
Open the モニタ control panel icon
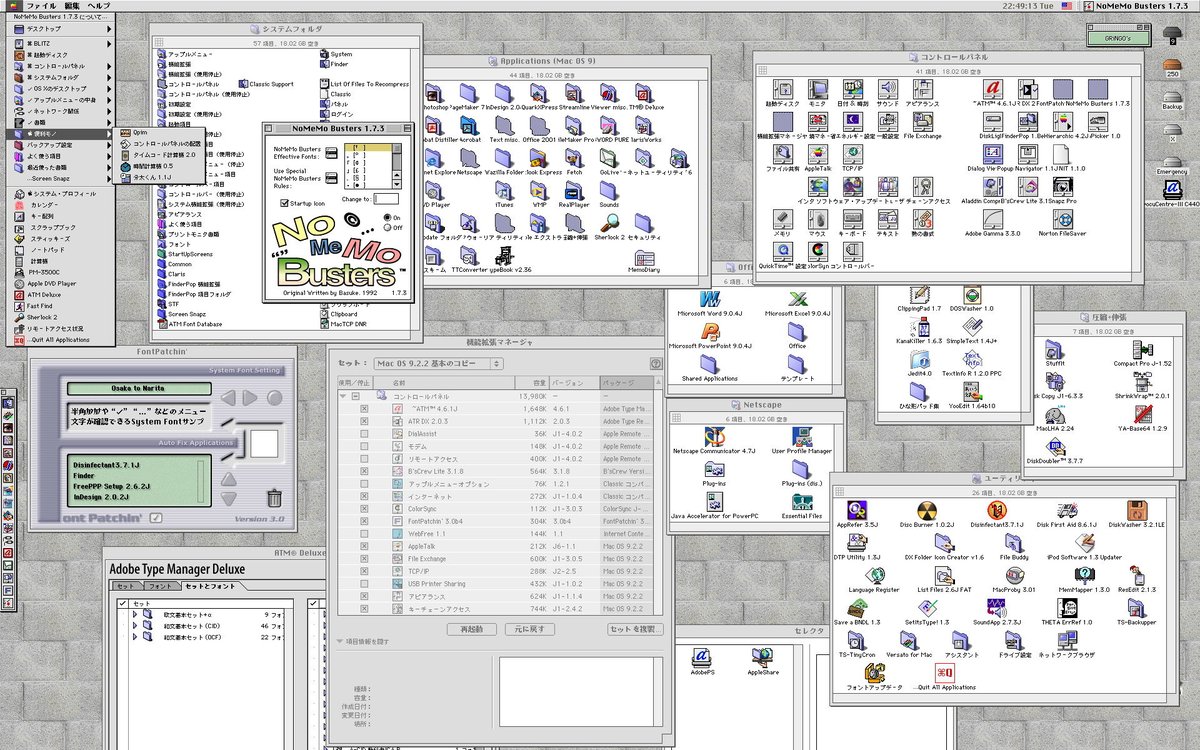(819, 88)
